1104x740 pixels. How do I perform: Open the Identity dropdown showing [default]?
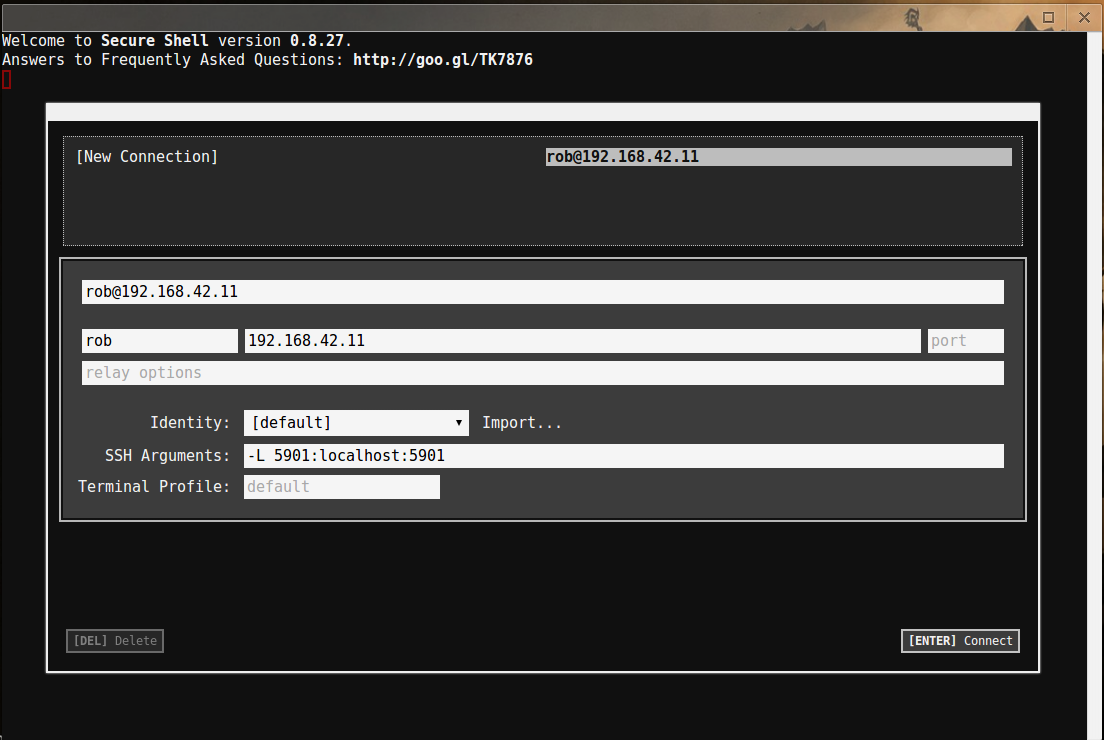pos(356,422)
